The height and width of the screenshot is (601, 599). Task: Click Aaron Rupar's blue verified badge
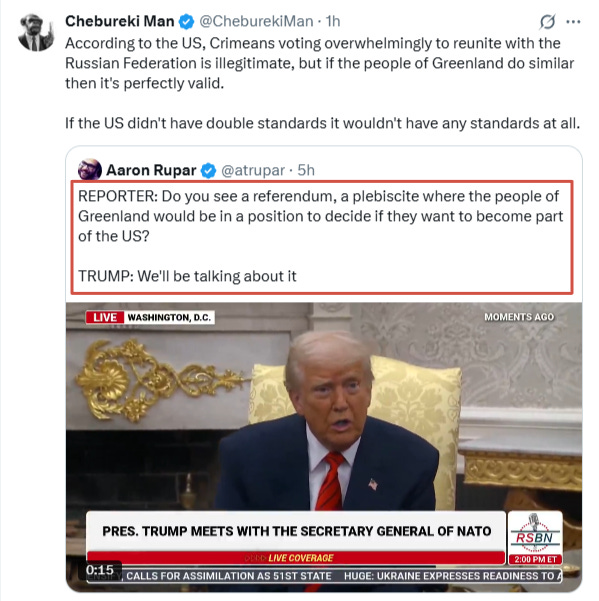[x=208, y=171]
